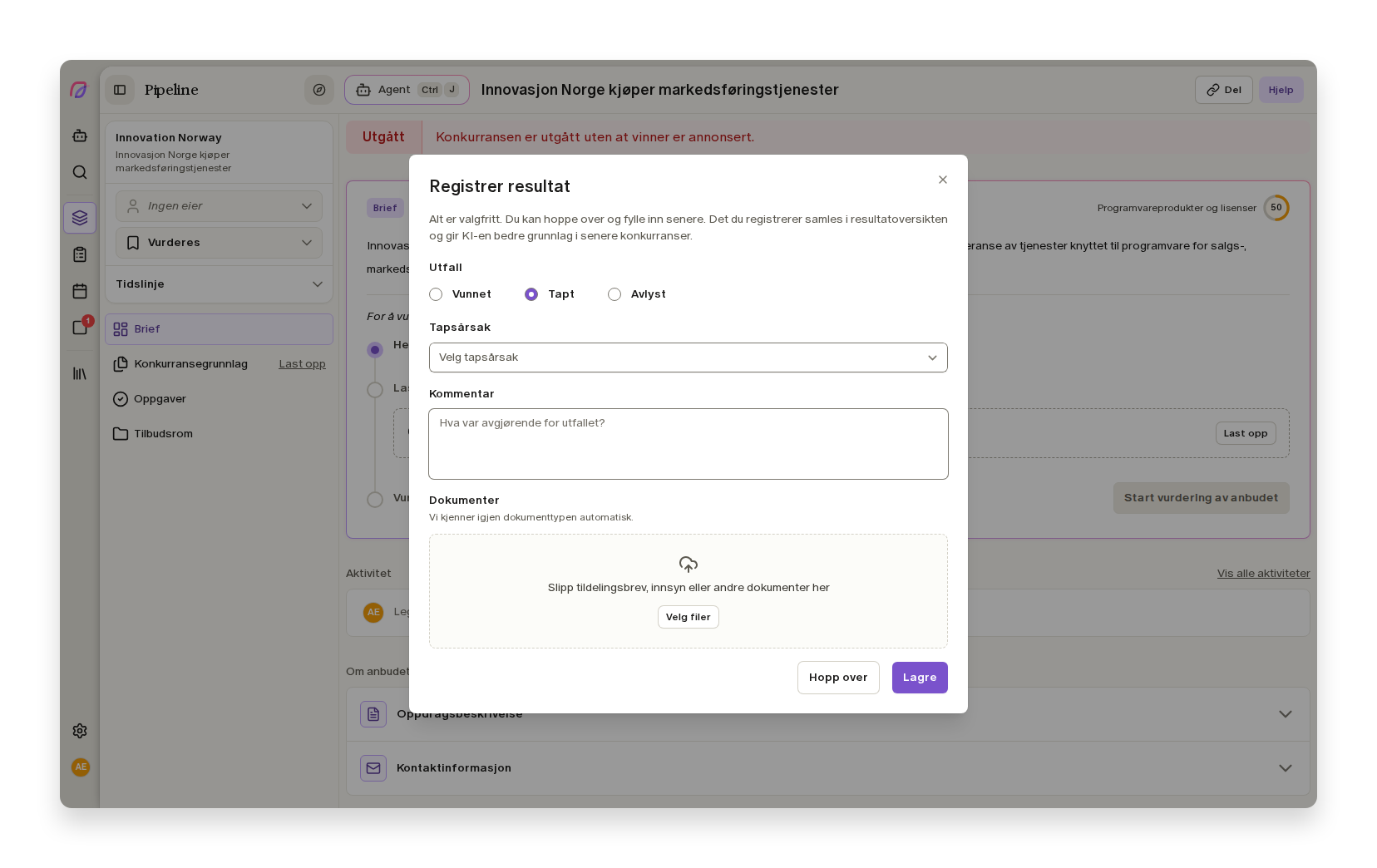Open the Ingen eier owner dropdown
Screen dimensions: 1377x868
point(219,206)
